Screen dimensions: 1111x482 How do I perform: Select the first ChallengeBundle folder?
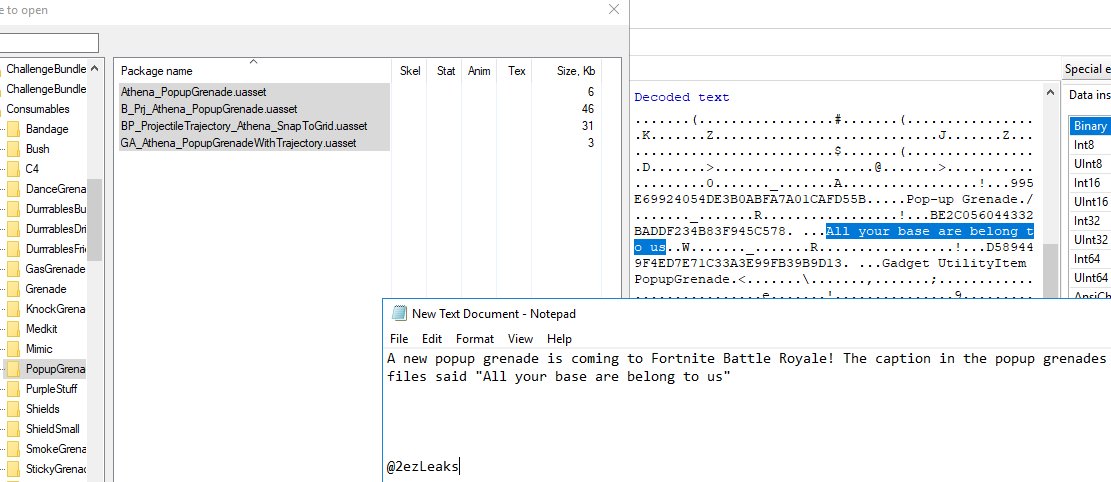[x=46, y=69]
